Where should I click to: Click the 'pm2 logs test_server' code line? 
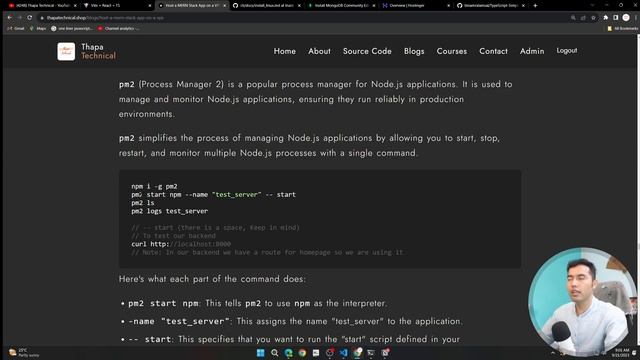(x=169, y=211)
